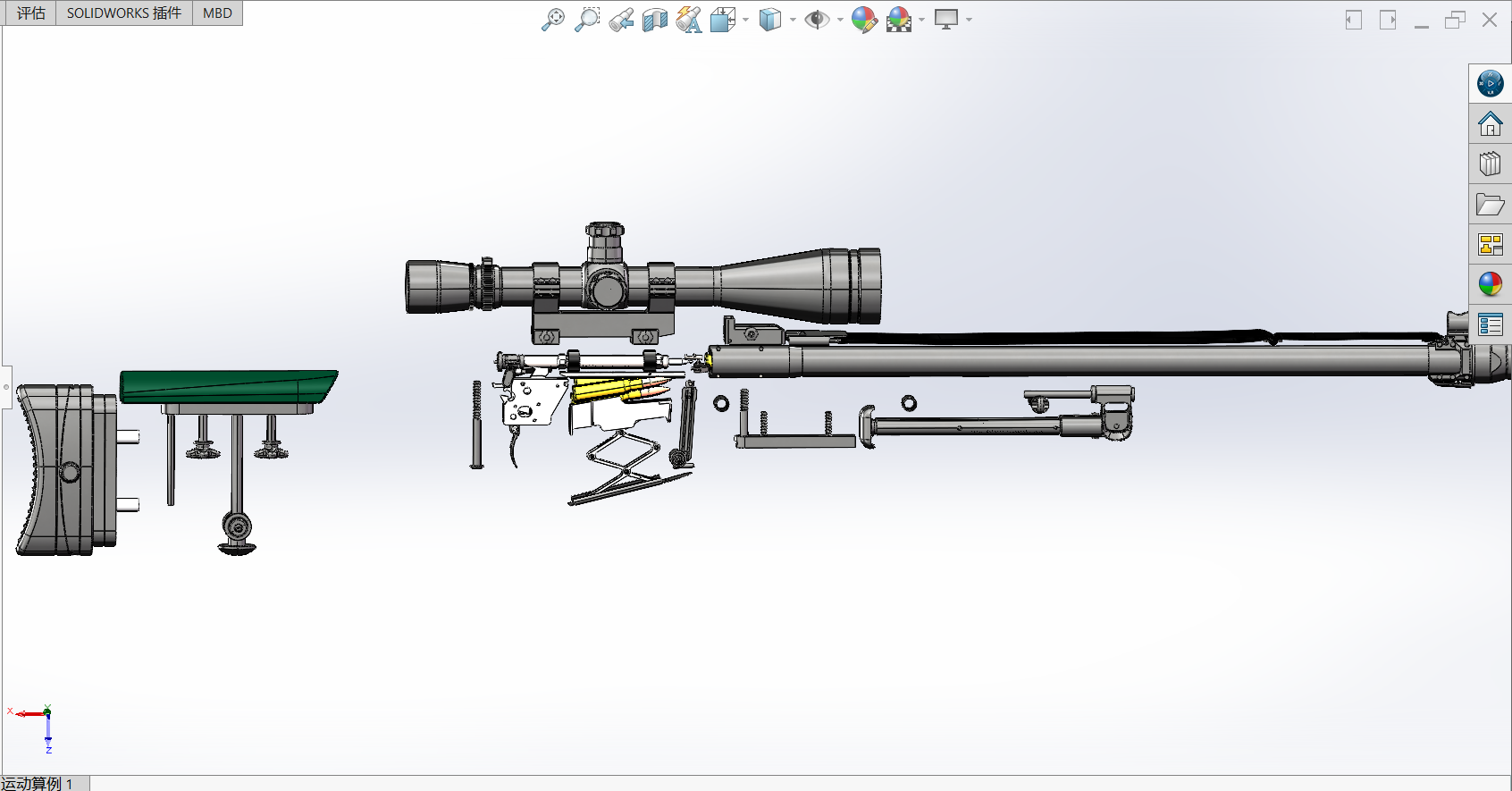Click Zoom to Fit magnifier icon
This screenshot has width=1512, height=791.
pos(553,20)
